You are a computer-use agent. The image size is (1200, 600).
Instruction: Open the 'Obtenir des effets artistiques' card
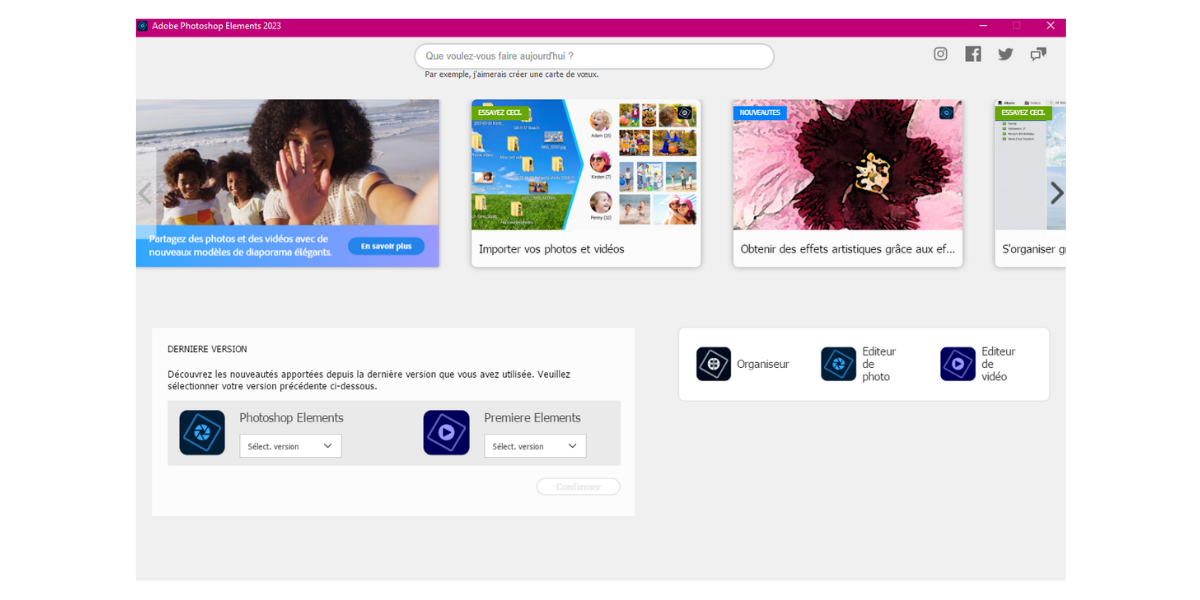(848, 183)
